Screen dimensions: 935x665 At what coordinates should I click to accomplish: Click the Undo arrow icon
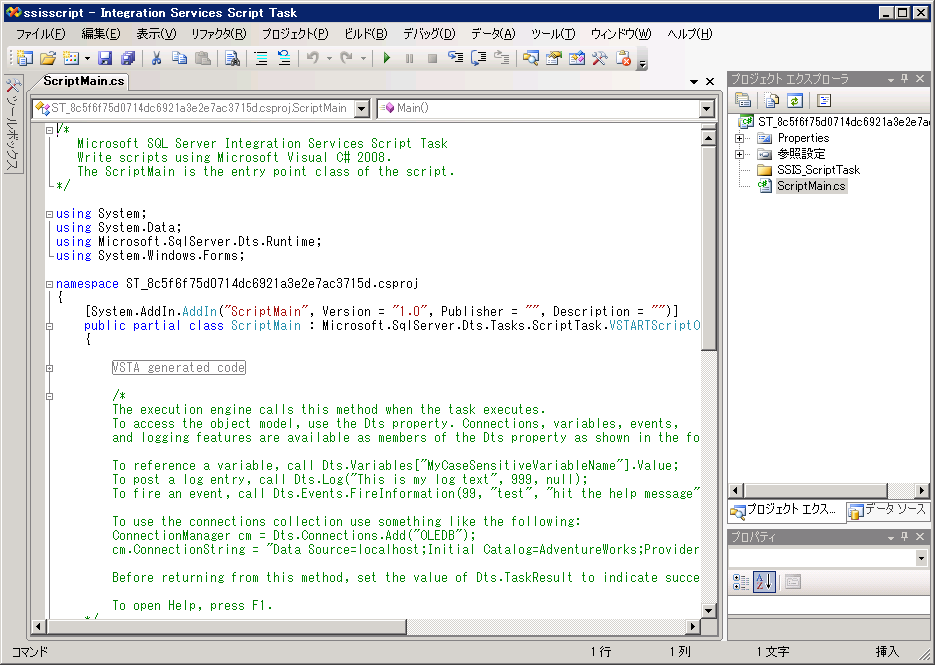pos(313,58)
